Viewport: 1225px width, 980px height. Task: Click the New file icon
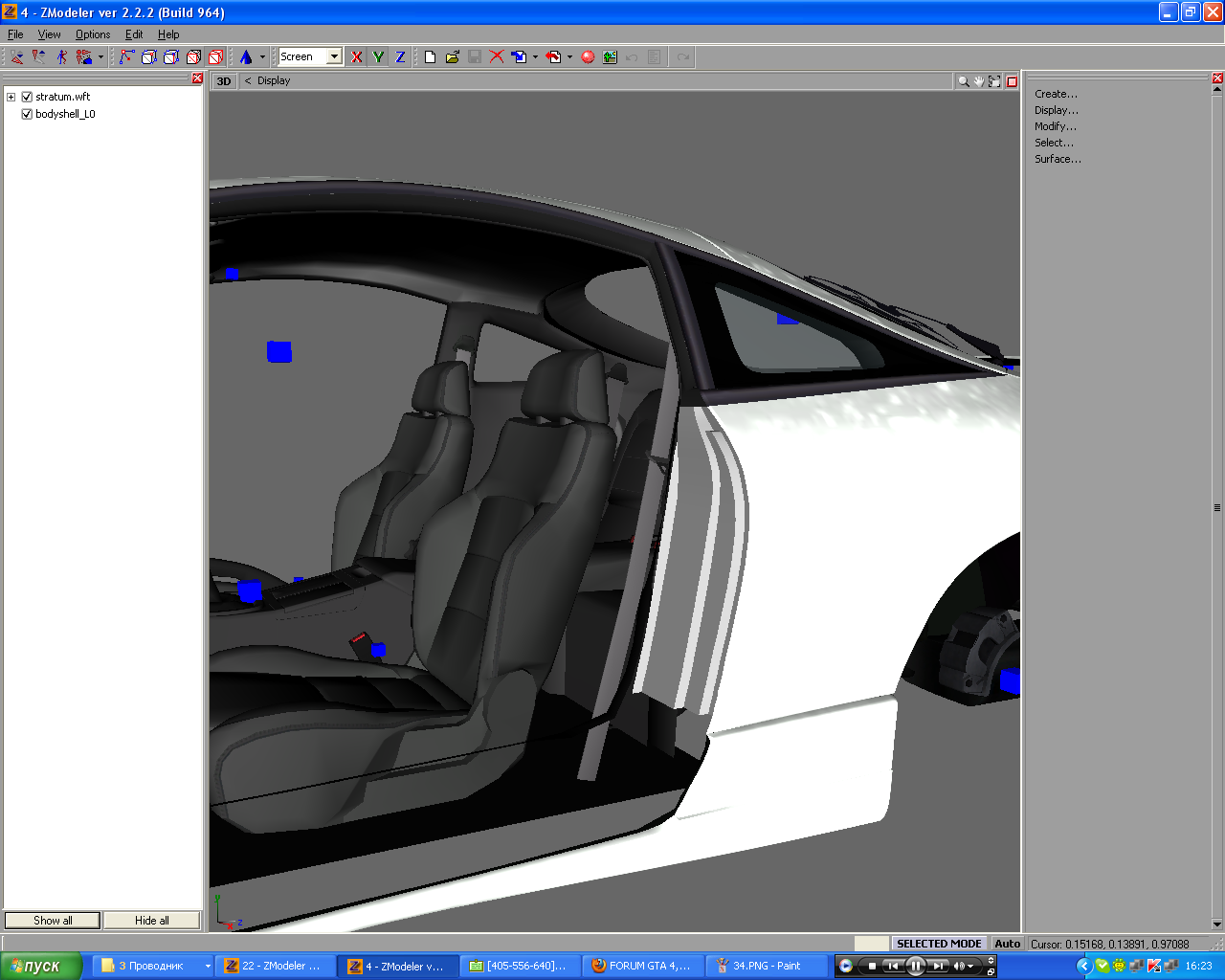[x=430, y=57]
